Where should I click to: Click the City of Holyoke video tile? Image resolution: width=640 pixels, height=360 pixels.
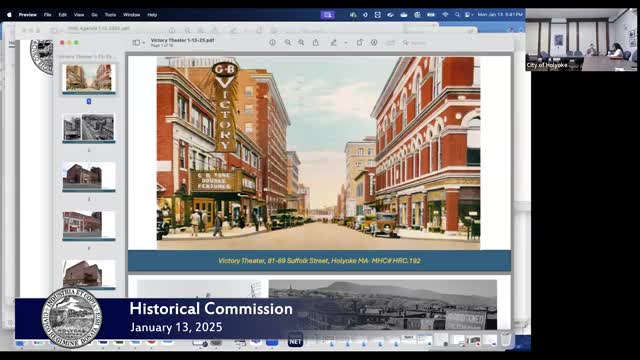pos(581,40)
